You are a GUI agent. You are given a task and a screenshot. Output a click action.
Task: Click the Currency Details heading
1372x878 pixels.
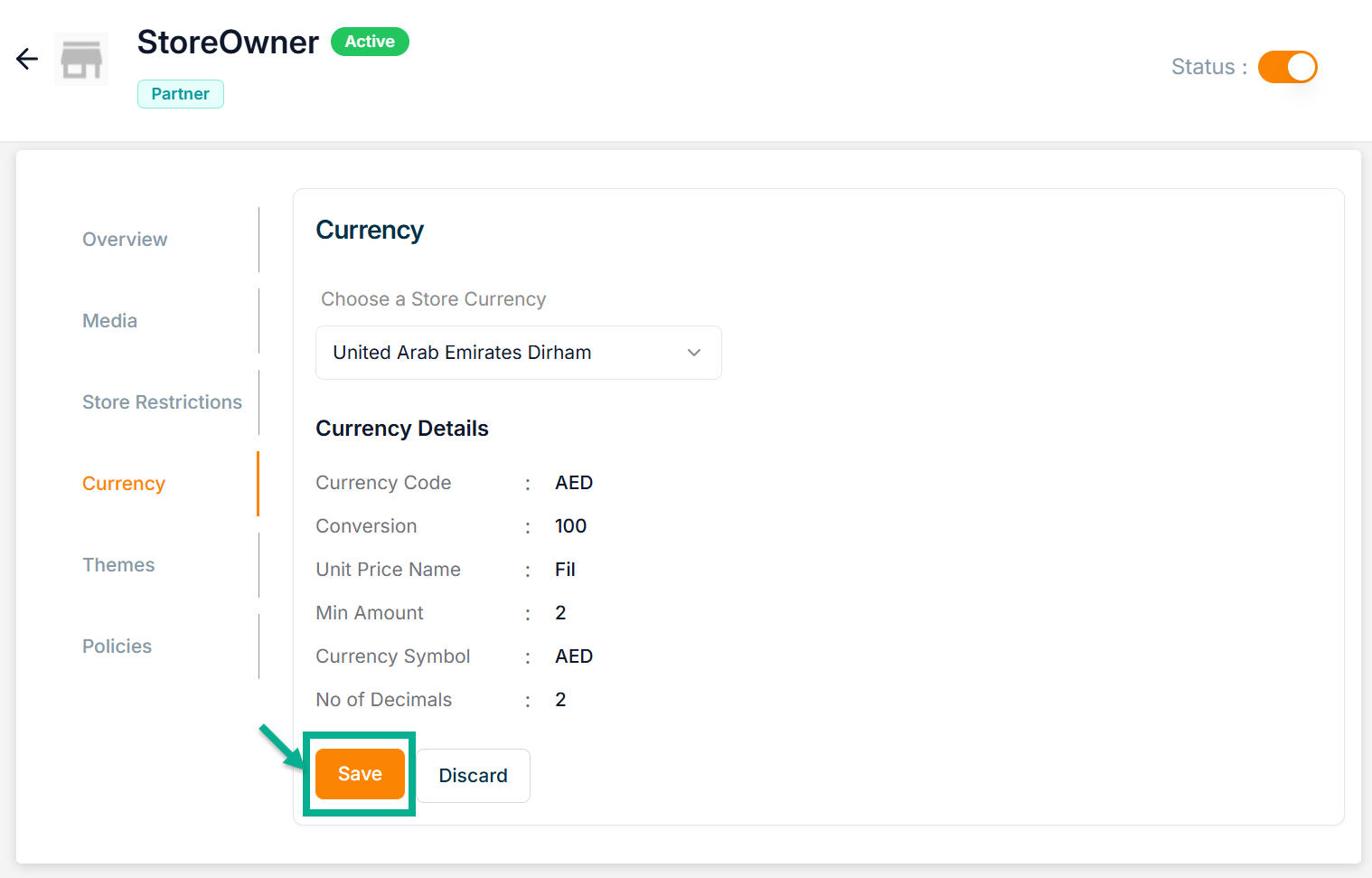pyautogui.click(x=402, y=429)
